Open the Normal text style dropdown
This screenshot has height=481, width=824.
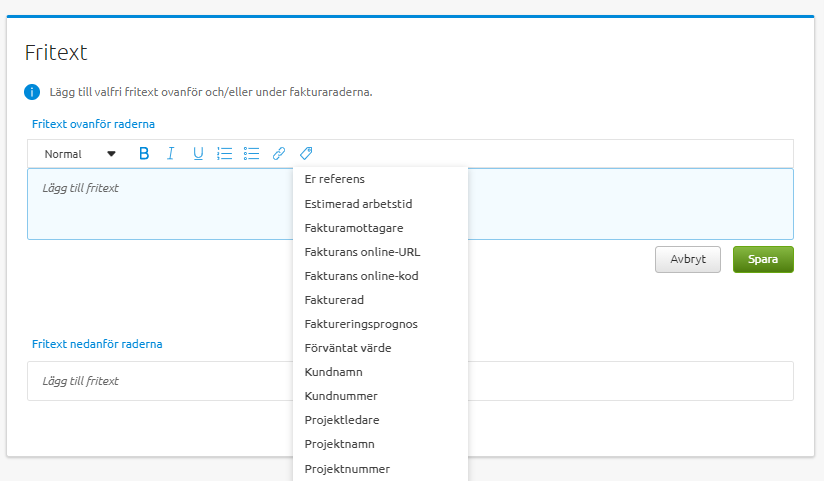tap(80, 154)
